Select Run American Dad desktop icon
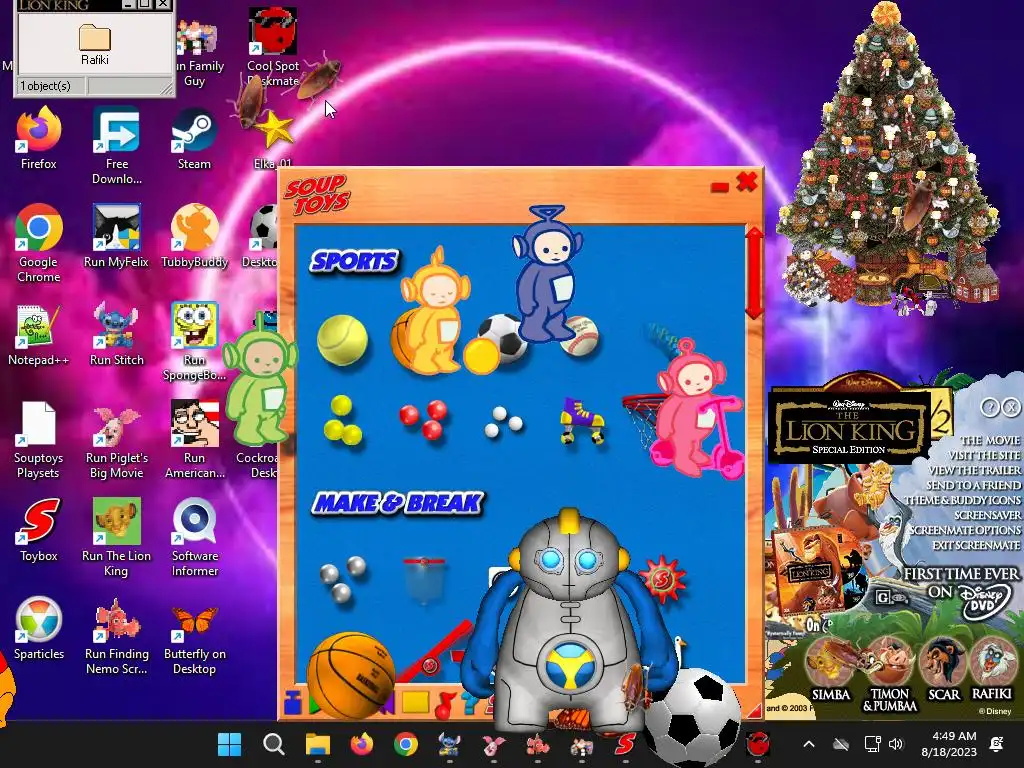The height and width of the screenshot is (768, 1024). (195, 440)
